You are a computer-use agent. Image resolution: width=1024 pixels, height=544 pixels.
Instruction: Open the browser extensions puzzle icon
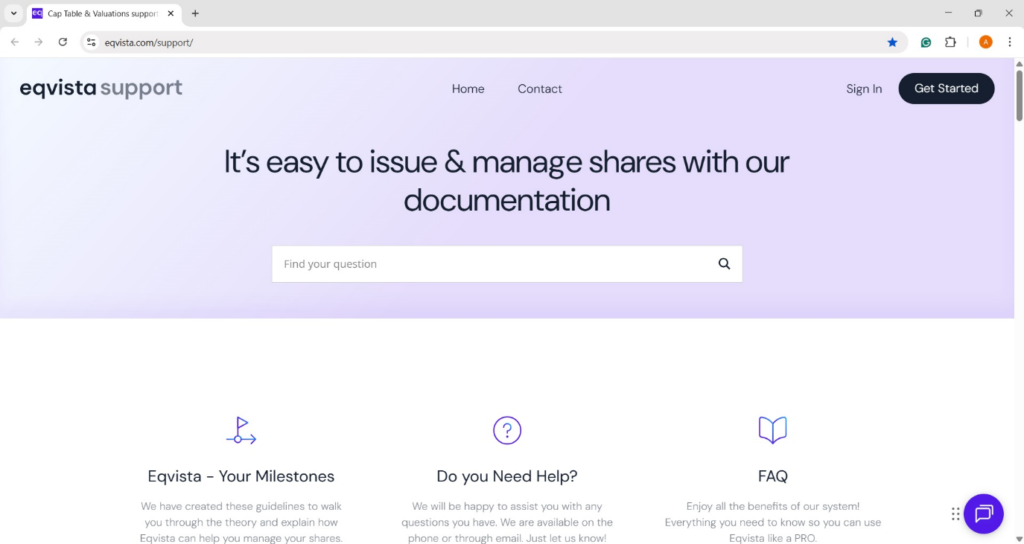pyautogui.click(x=950, y=42)
